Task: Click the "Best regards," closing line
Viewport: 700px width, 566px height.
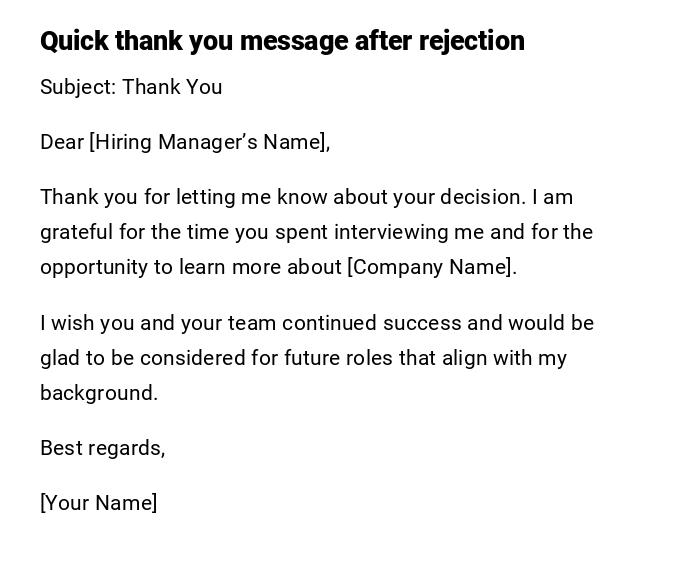Action: (x=102, y=448)
